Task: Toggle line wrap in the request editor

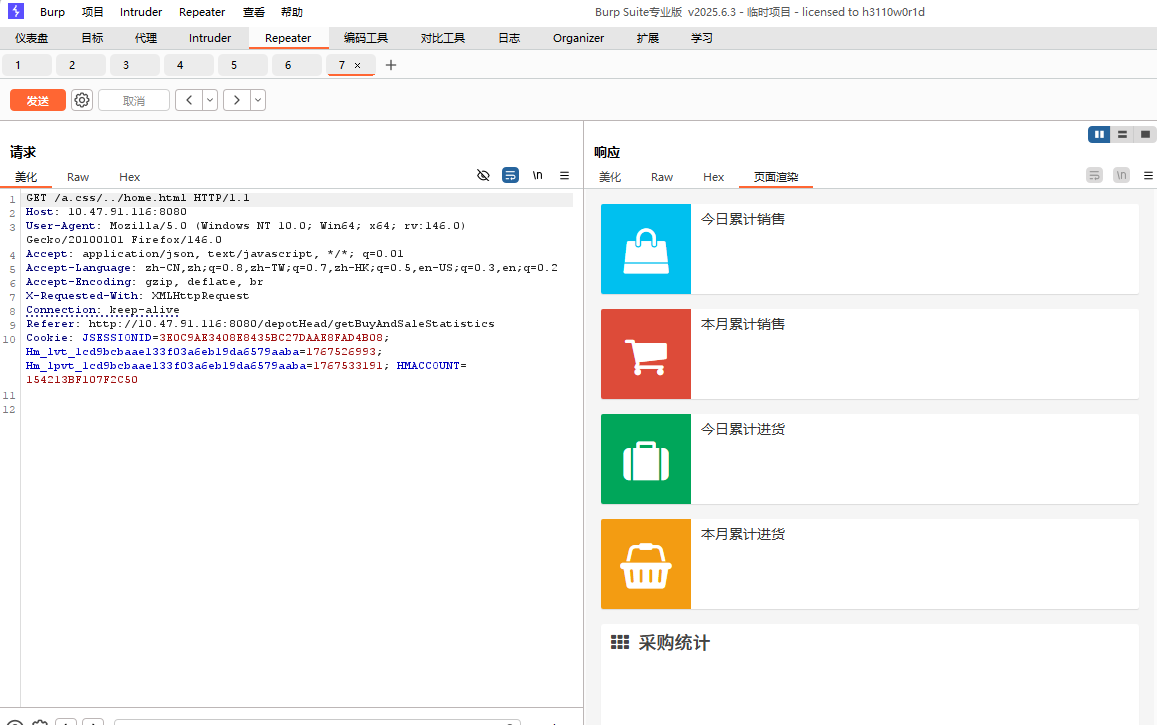Action: [x=510, y=175]
